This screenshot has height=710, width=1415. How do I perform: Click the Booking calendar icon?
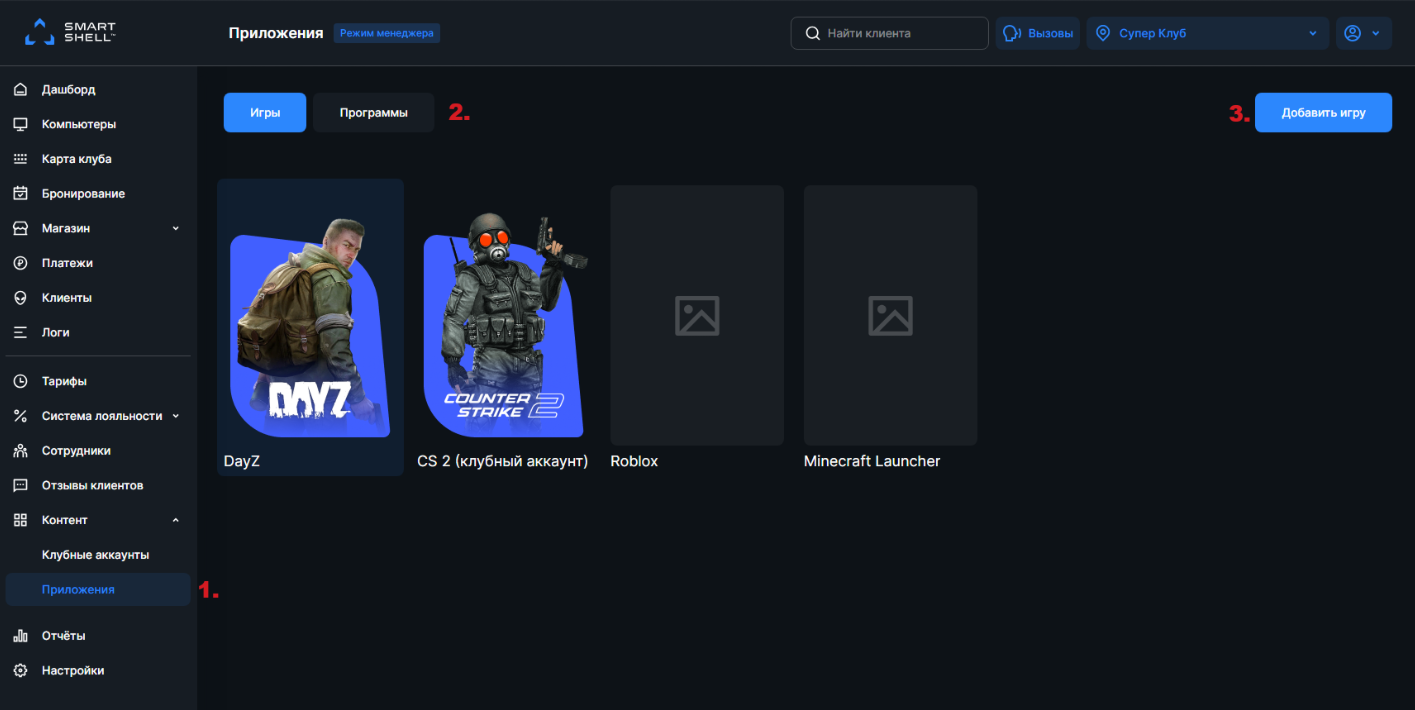20,194
